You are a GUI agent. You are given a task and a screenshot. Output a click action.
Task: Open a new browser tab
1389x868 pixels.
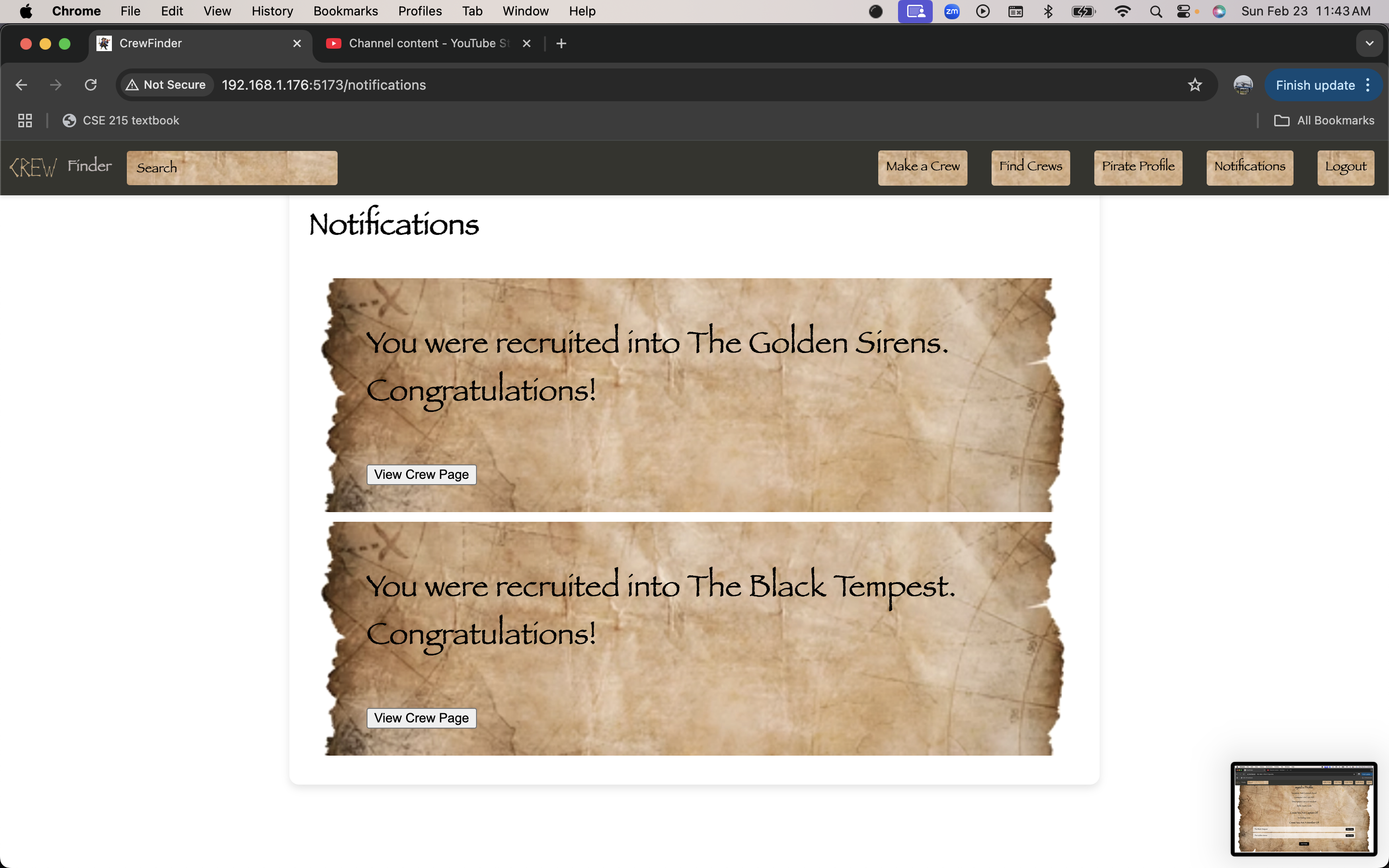click(x=561, y=43)
